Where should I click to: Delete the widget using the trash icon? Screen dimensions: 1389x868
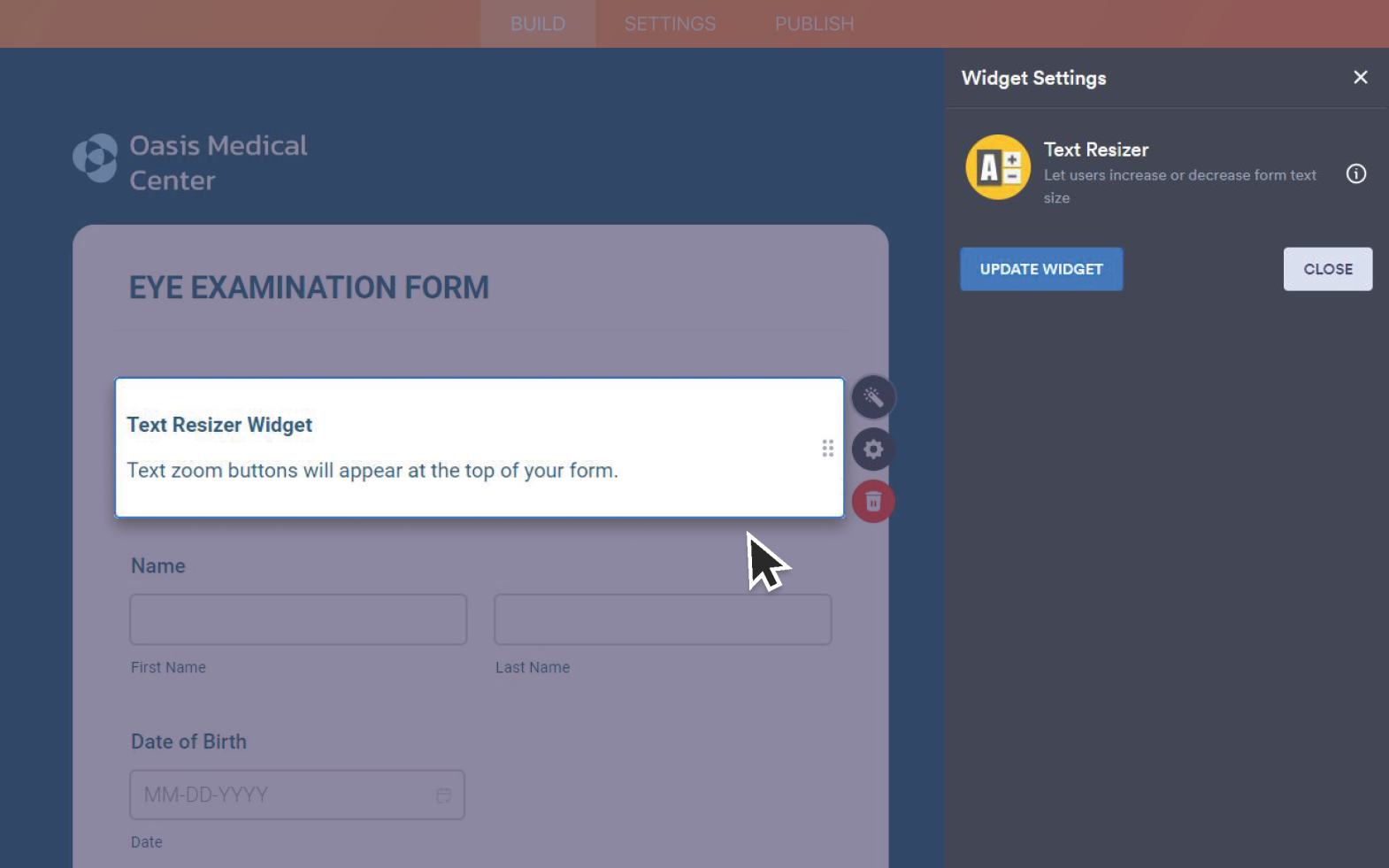point(873,502)
